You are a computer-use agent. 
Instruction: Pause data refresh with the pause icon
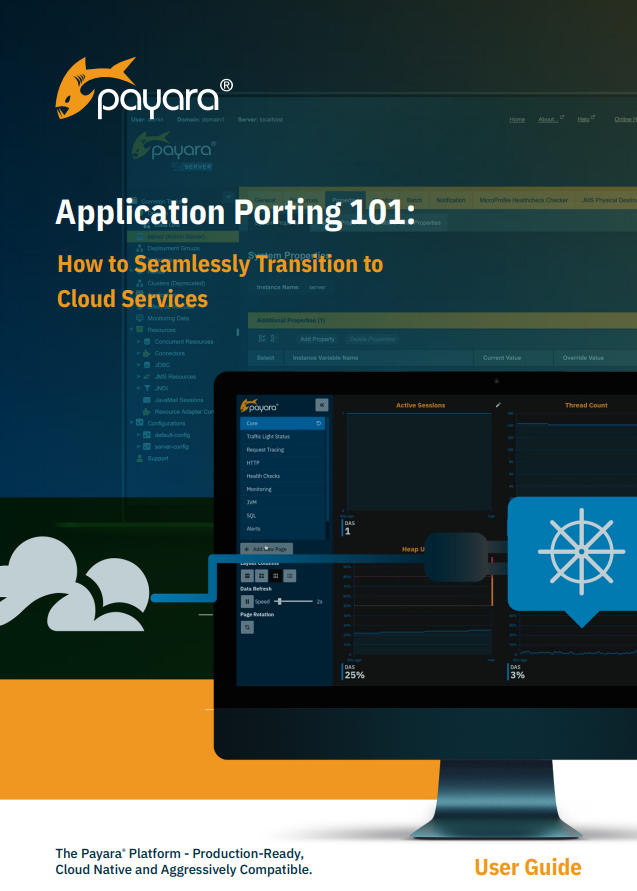coord(247,601)
